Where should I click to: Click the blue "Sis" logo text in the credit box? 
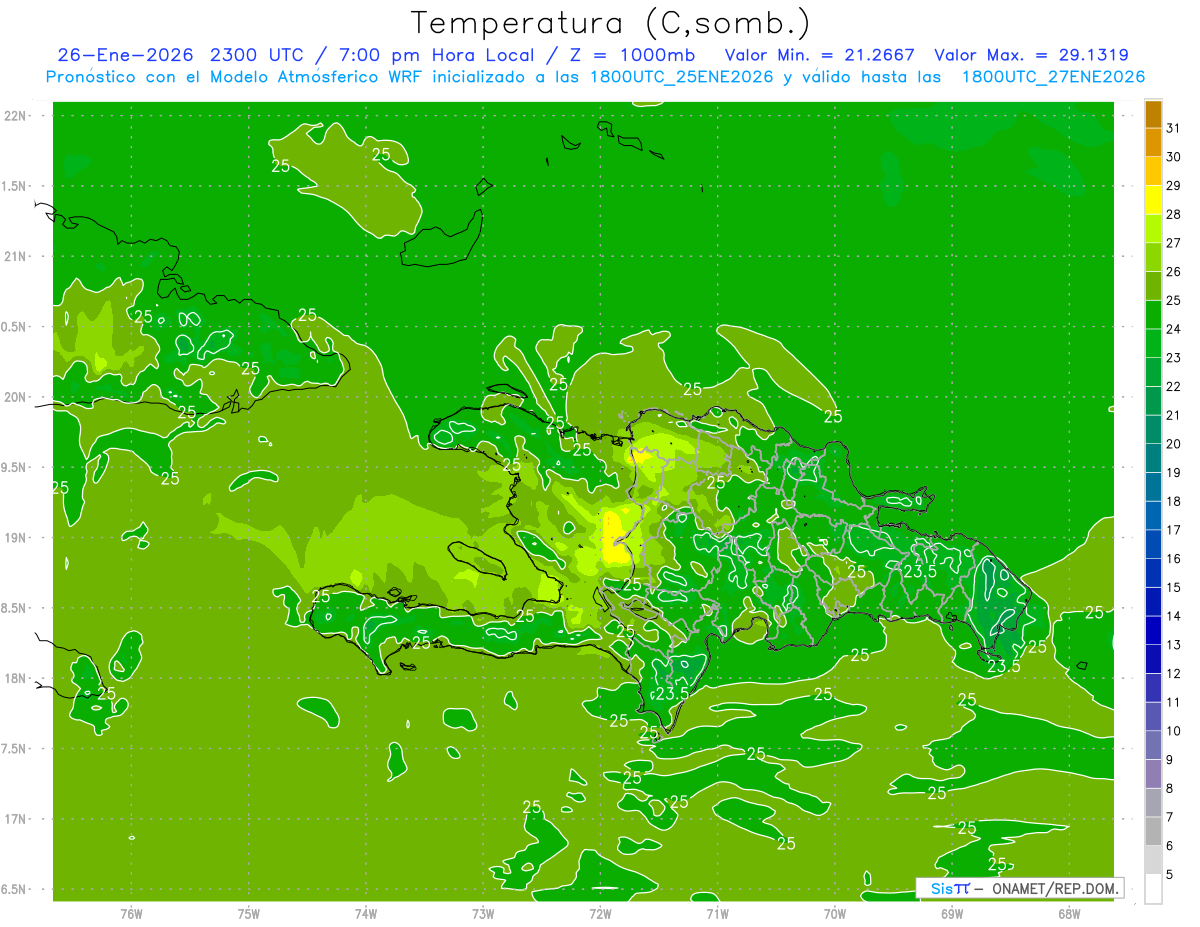(x=940, y=888)
